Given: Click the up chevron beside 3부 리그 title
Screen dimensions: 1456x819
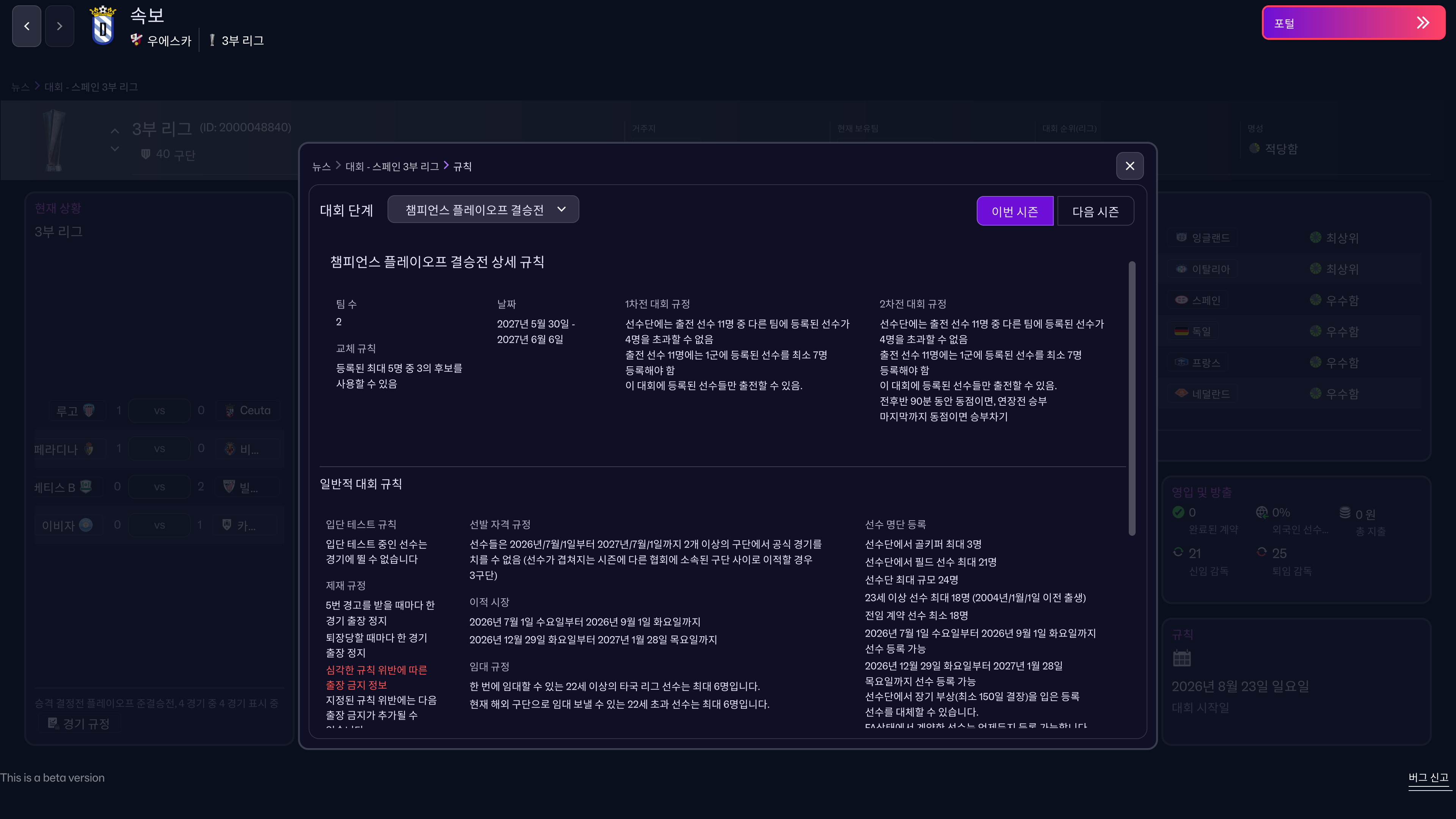Looking at the screenshot, I should pyautogui.click(x=115, y=131).
